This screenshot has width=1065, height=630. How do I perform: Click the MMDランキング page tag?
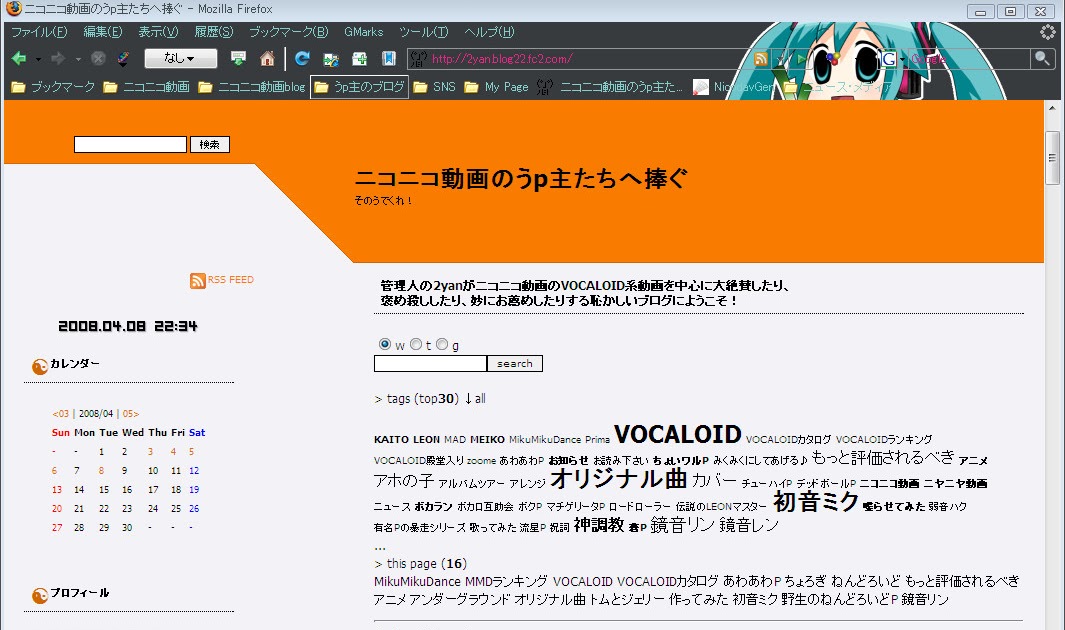pos(506,581)
